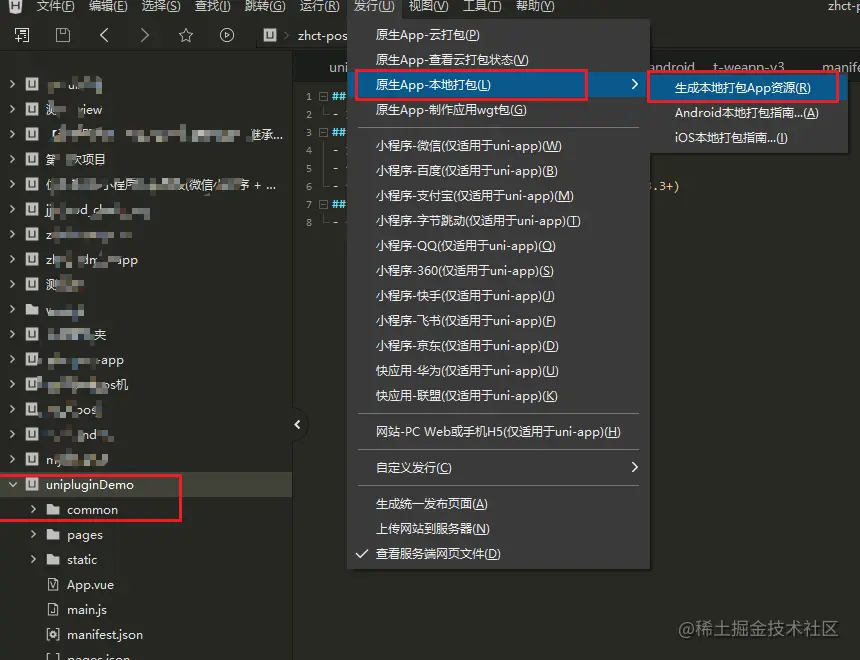Click the App.vue file icon
860x660 pixels.
pyautogui.click(x=53, y=584)
